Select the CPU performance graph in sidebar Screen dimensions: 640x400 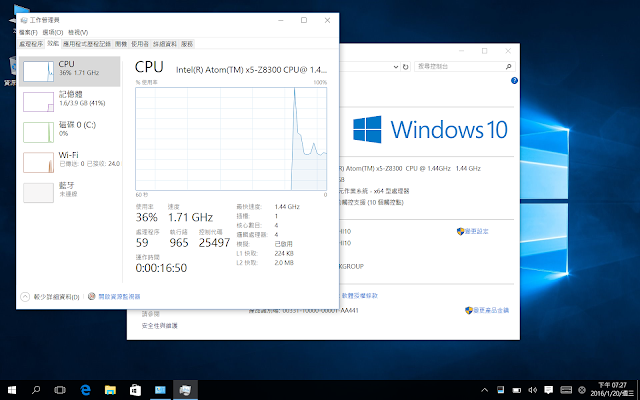(x=69, y=71)
